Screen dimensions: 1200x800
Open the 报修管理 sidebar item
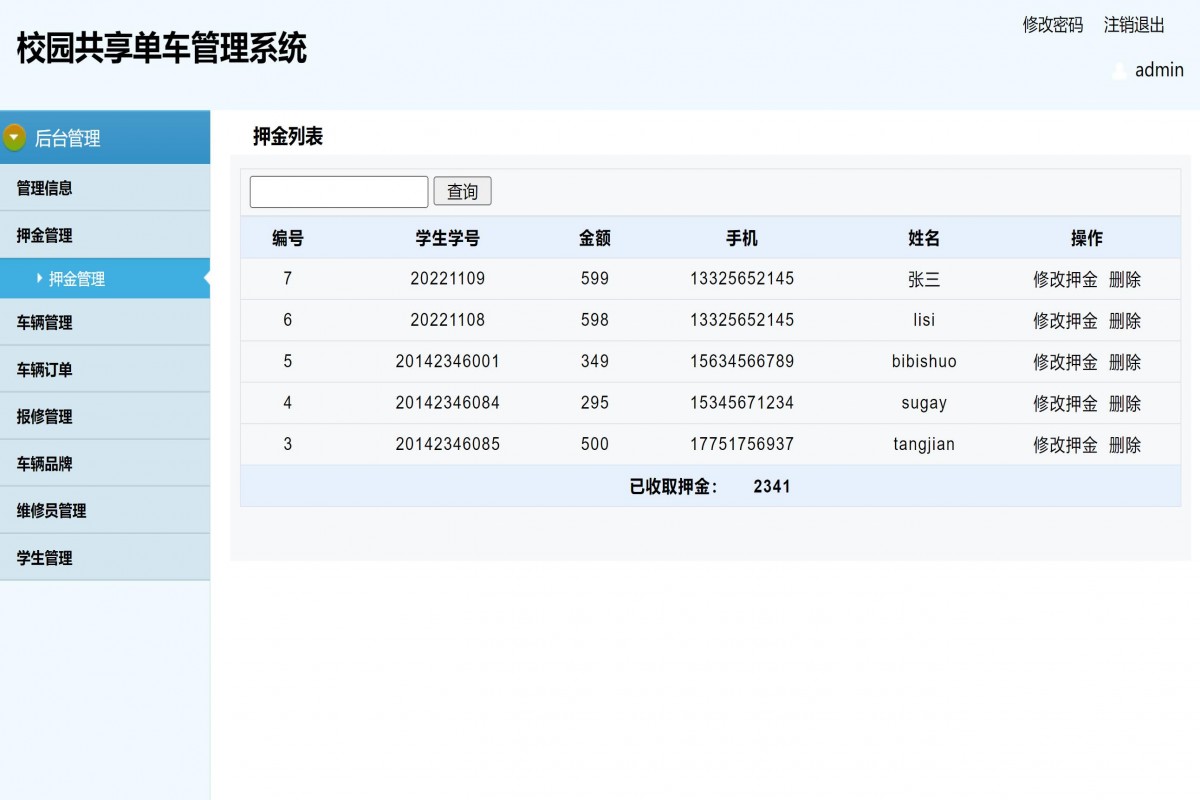pyautogui.click(x=45, y=415)
